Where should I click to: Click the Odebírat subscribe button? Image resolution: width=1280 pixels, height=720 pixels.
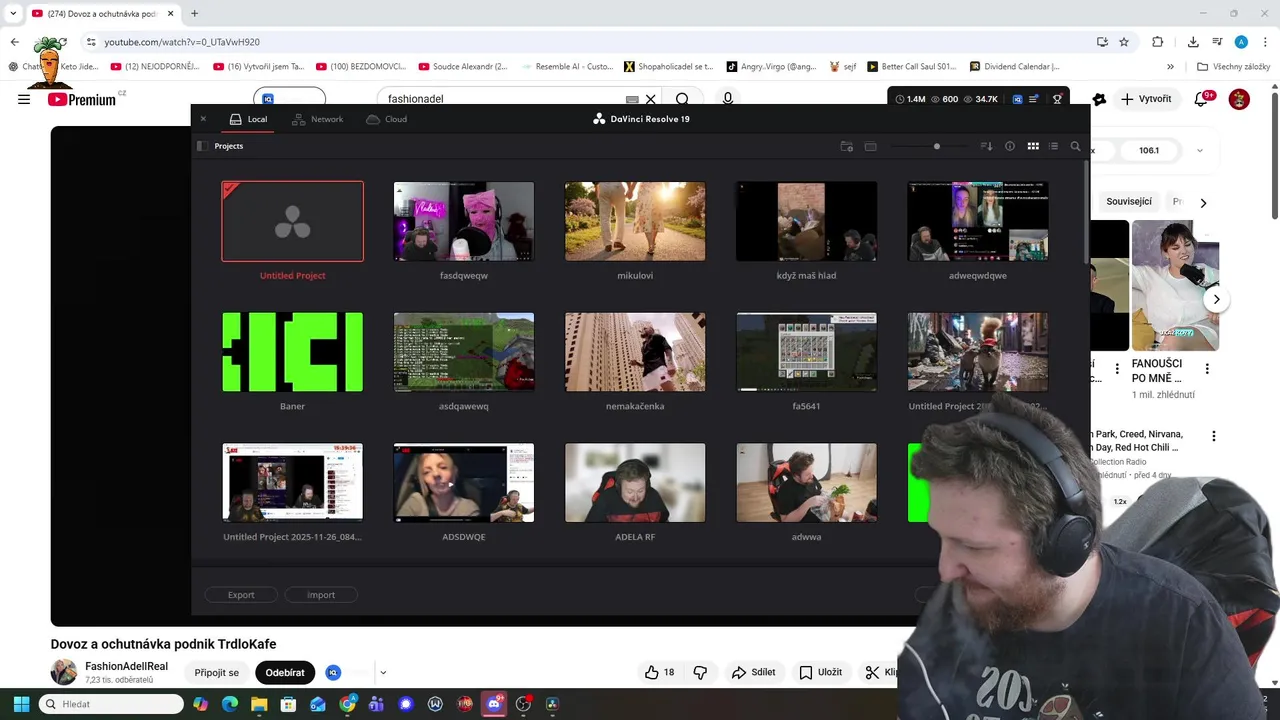pyautogui.click(x=285, y=673)
